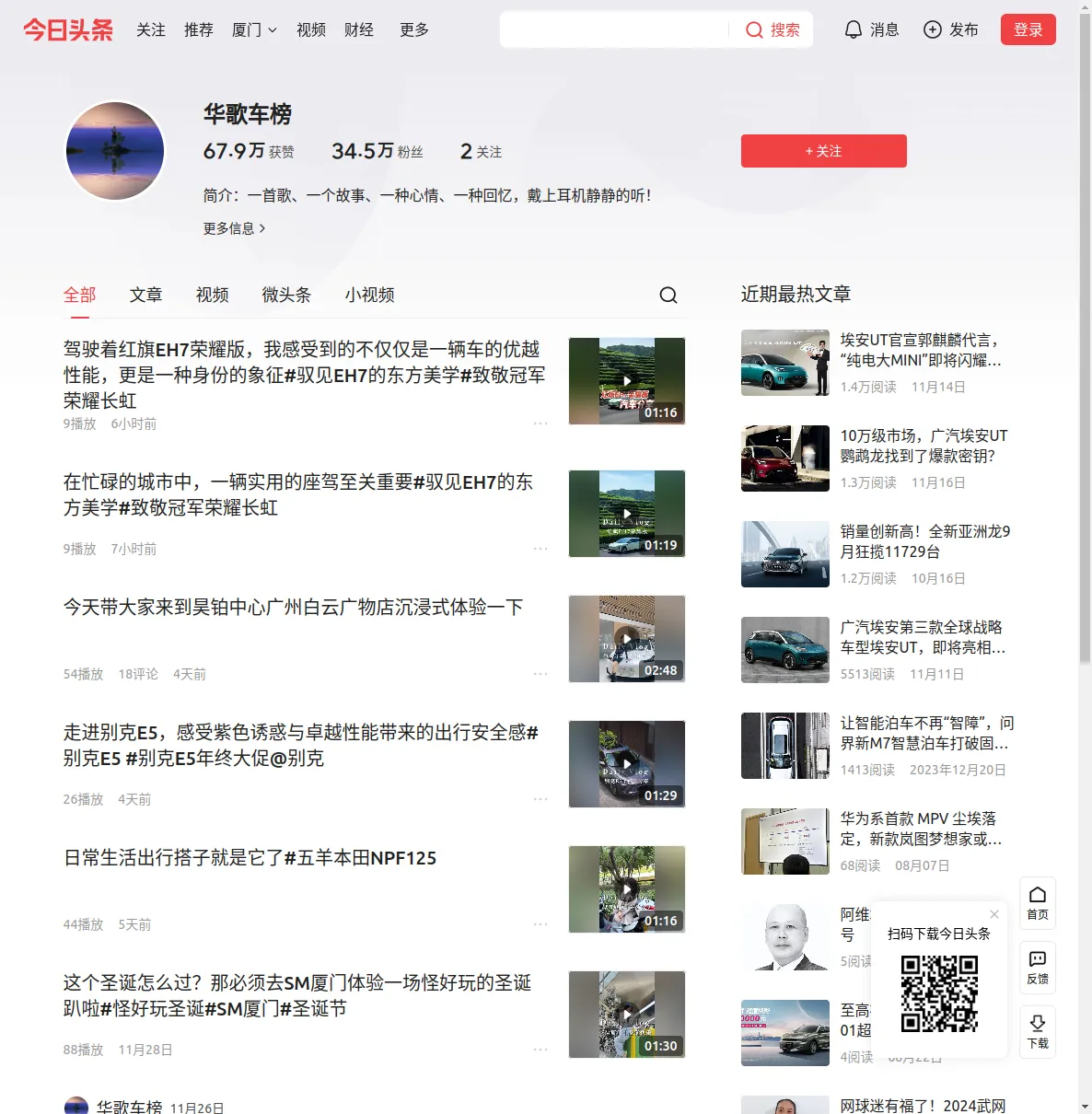Play the 01:16 五羊本田 video
This screenshot has width=1092, height=1114.
(x=627, y=889)
